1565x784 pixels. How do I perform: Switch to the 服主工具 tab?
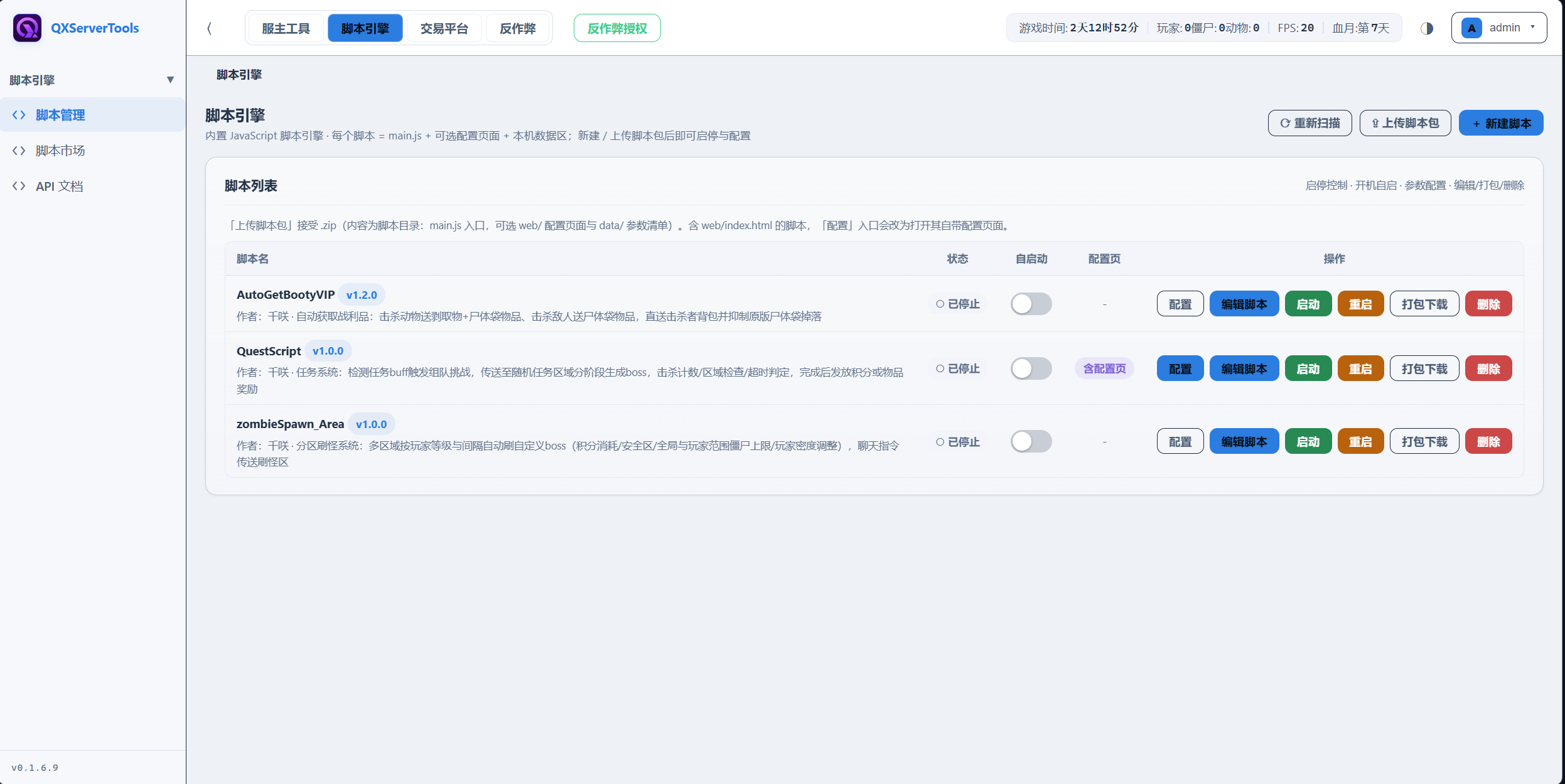click(286, 28)
